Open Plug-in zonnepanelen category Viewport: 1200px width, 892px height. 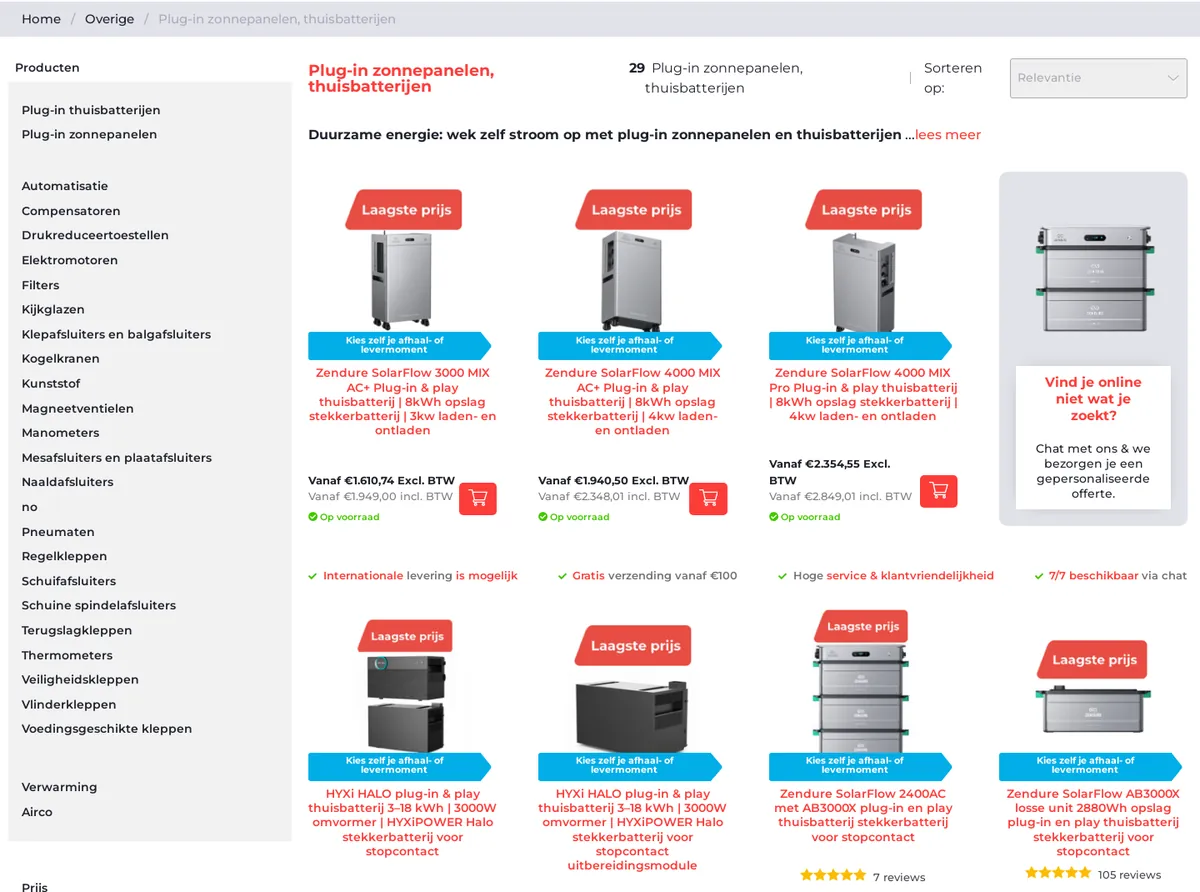[89, 134]
